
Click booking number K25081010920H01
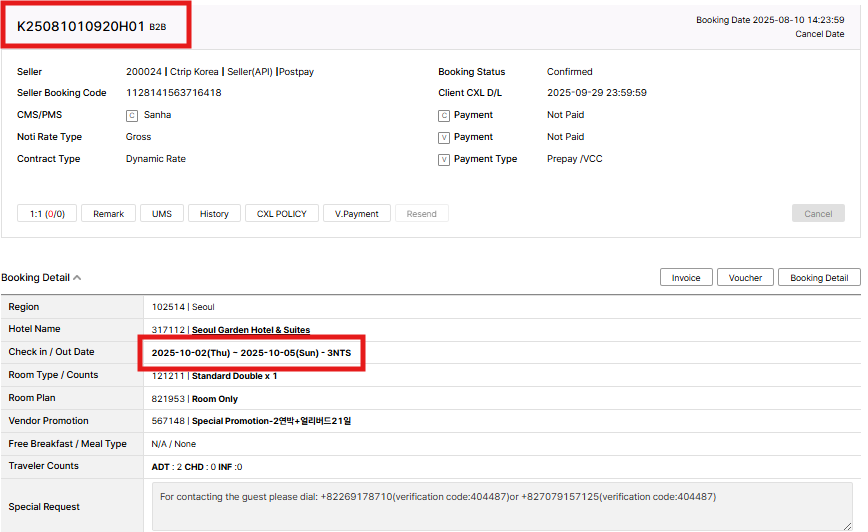tap(81, 26)
